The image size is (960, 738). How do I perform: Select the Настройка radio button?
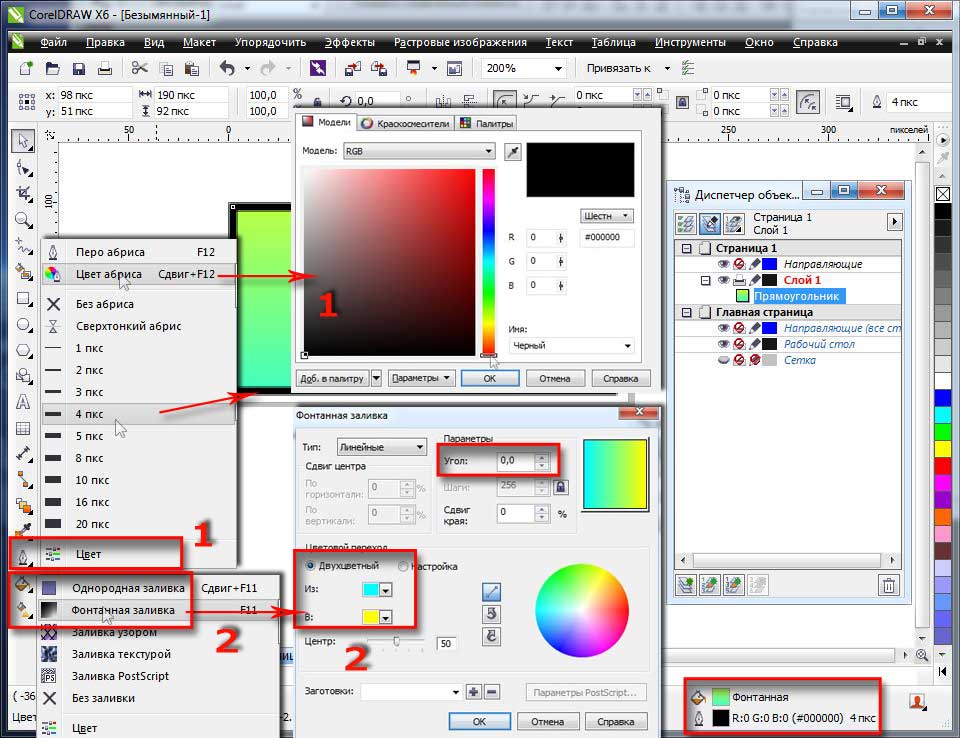403,566
